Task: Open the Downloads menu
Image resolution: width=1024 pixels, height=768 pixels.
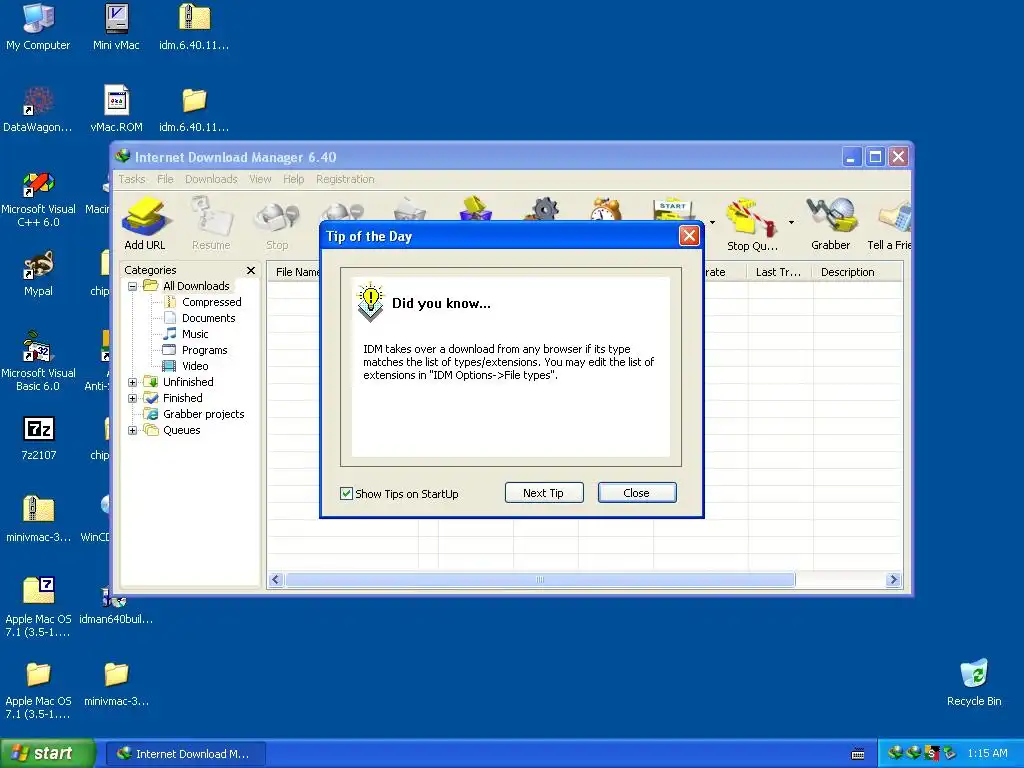Action: 211,179
